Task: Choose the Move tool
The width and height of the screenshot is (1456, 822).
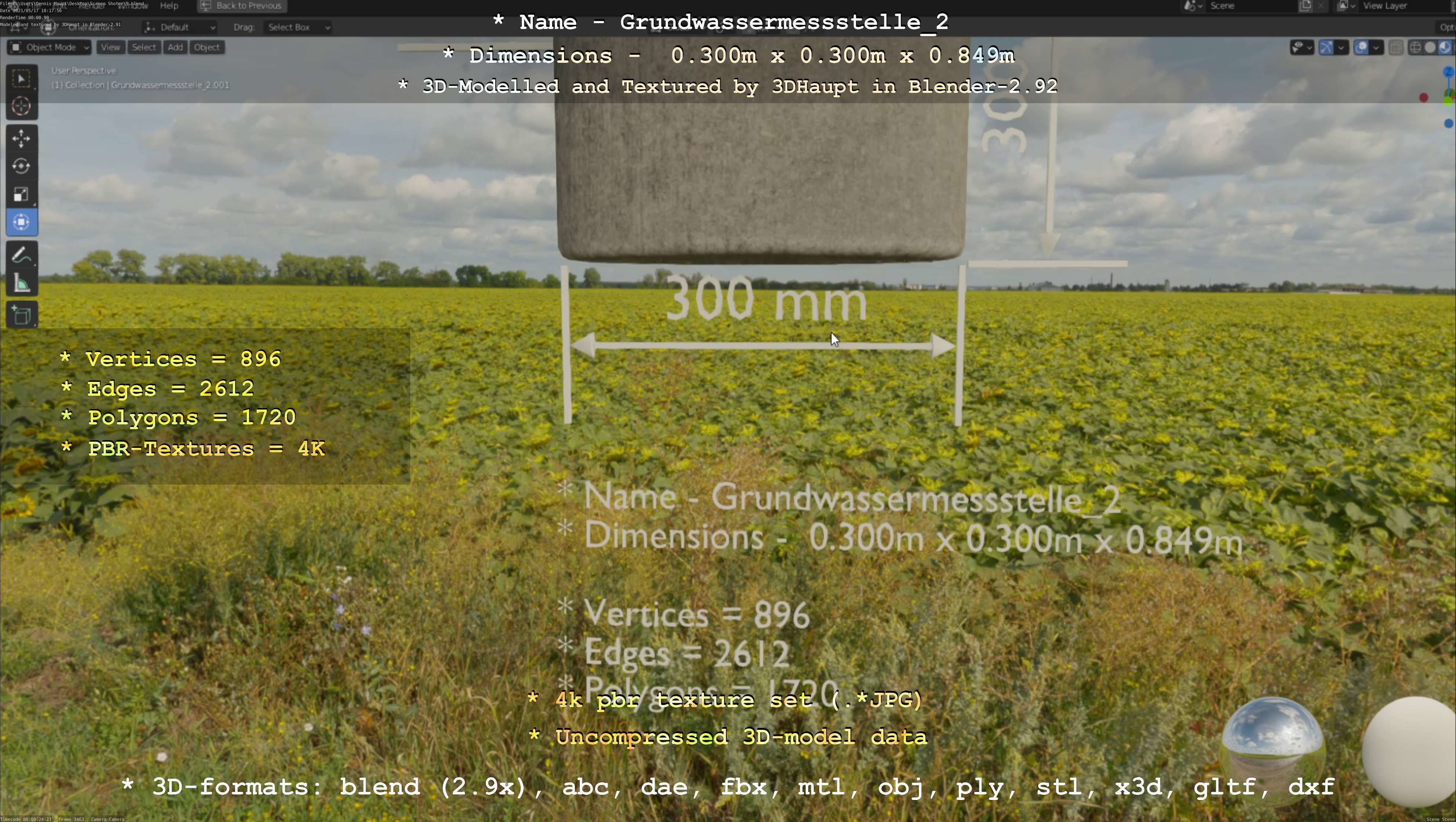Action: click(21, 138)
